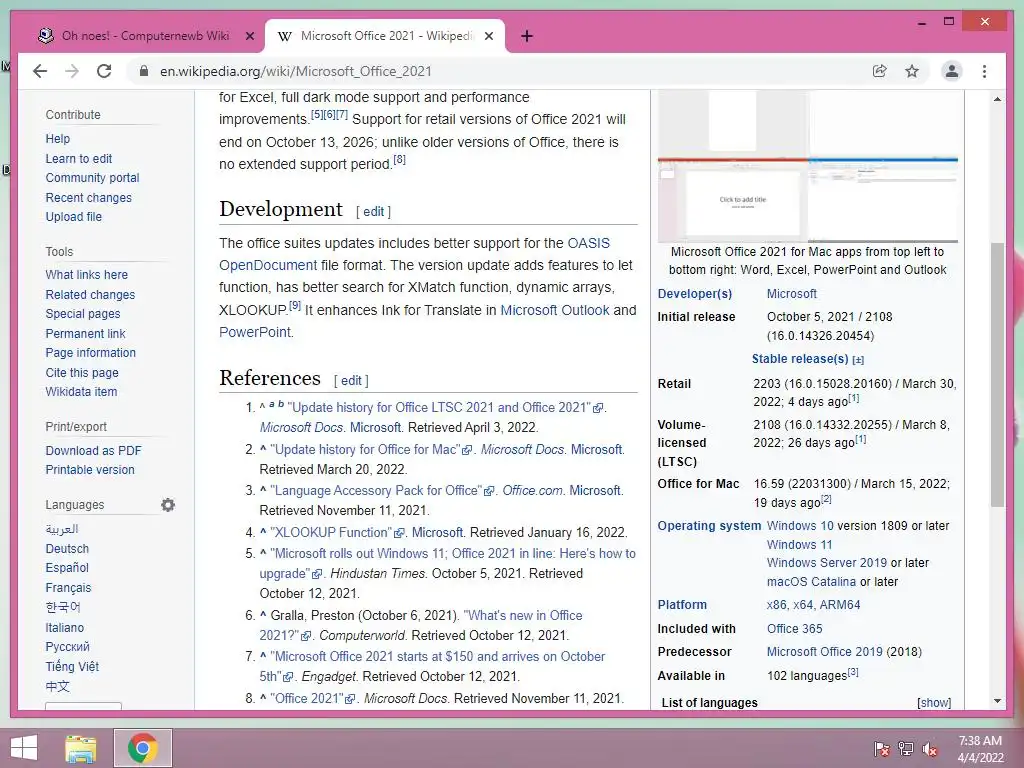The image size is (1024, 768).
Task: Edit the References section
Action: (351, 380)
